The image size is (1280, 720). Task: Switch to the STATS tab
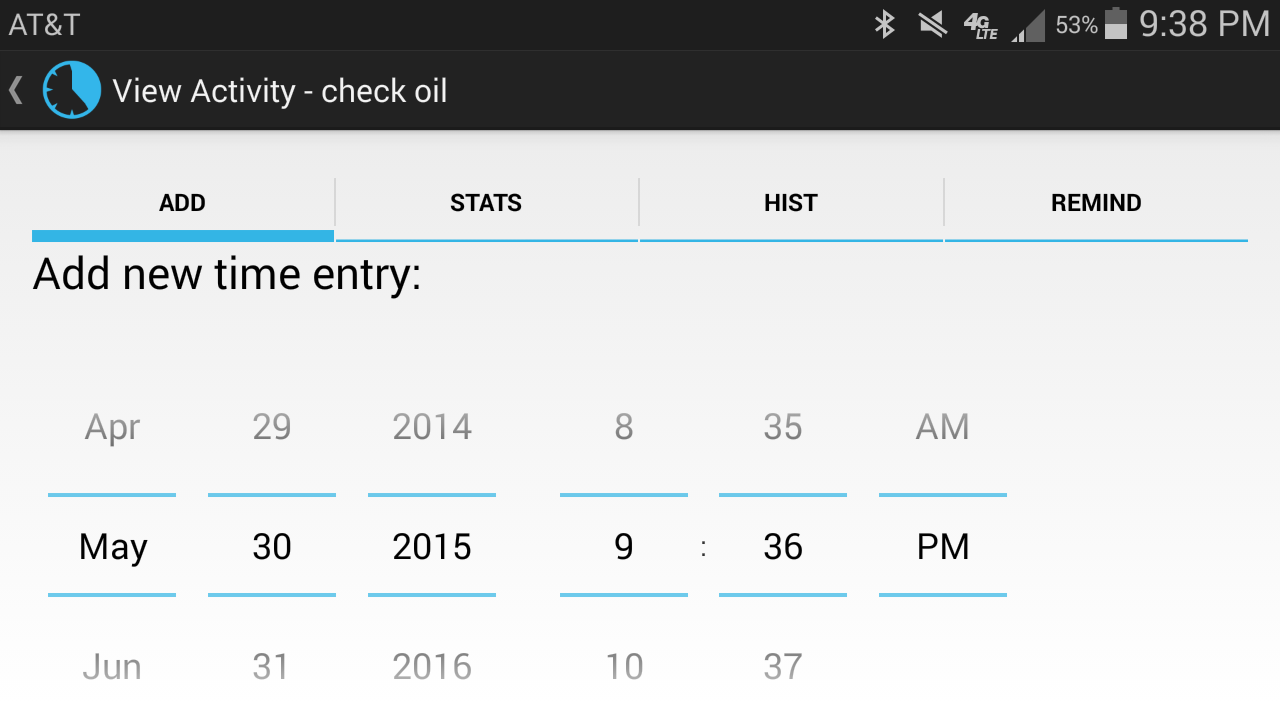pyautogui.click(x=486, y=203)
